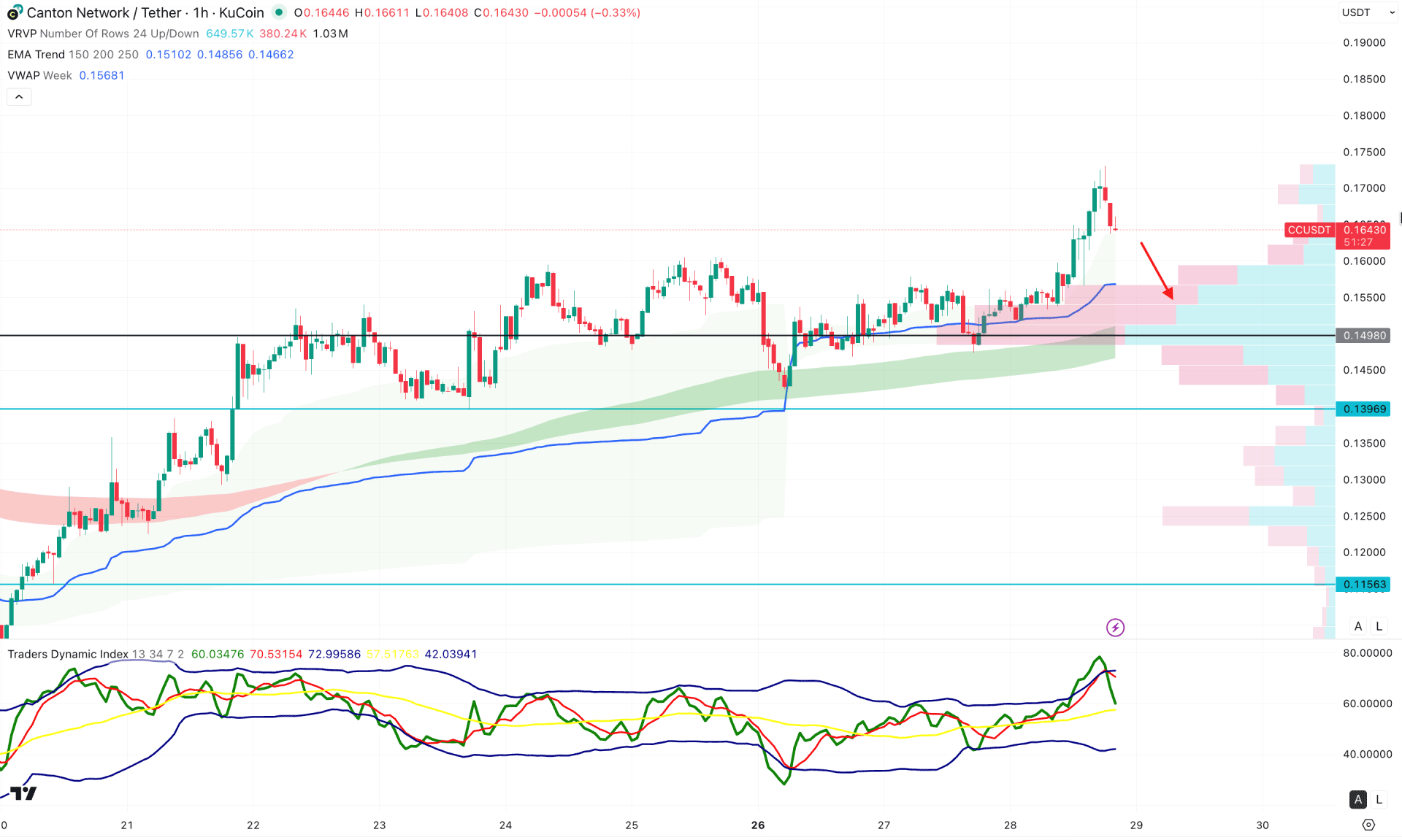Open the USDT currency dropdown

[x=1369, y=12]
